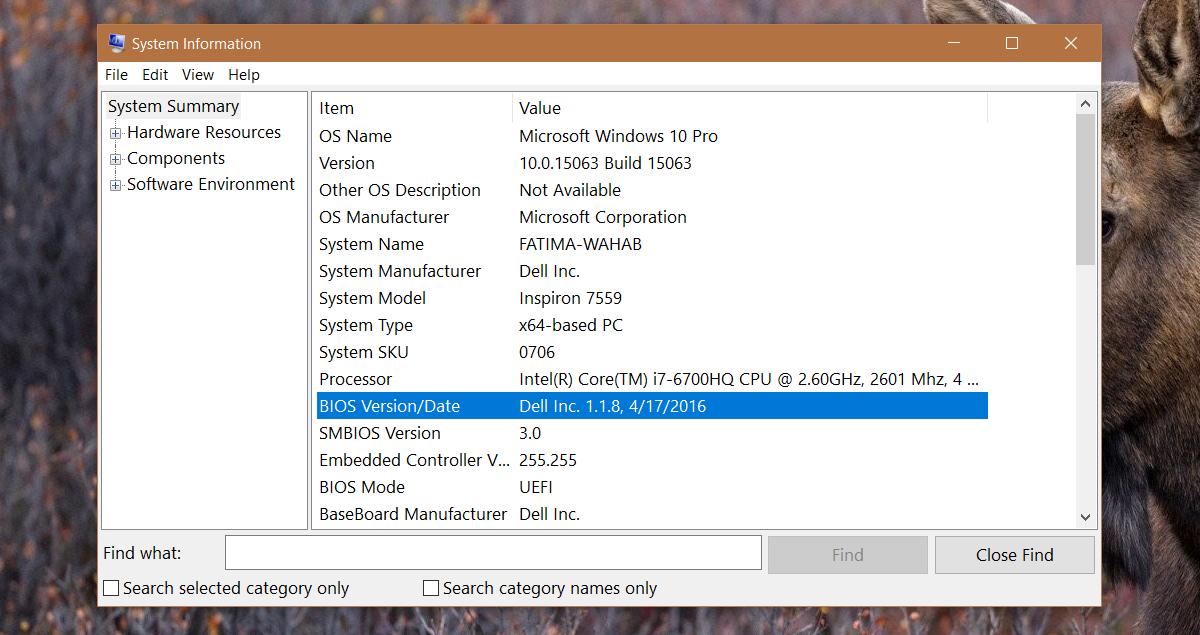Click the value Dell Inc. 1.1.8, 4/17/2016
Image resolution: width=1200 pixels, height=635 pixels.
tap(613, 406)
